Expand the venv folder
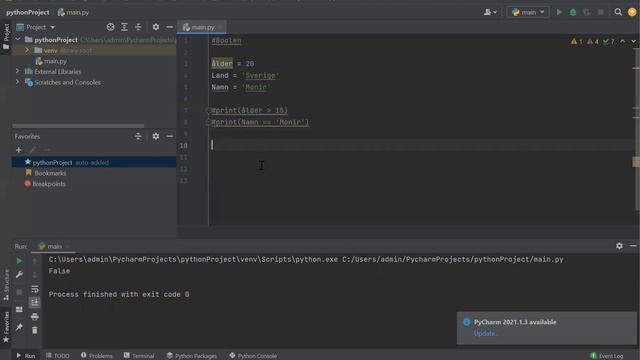 [x=27, y=50]
